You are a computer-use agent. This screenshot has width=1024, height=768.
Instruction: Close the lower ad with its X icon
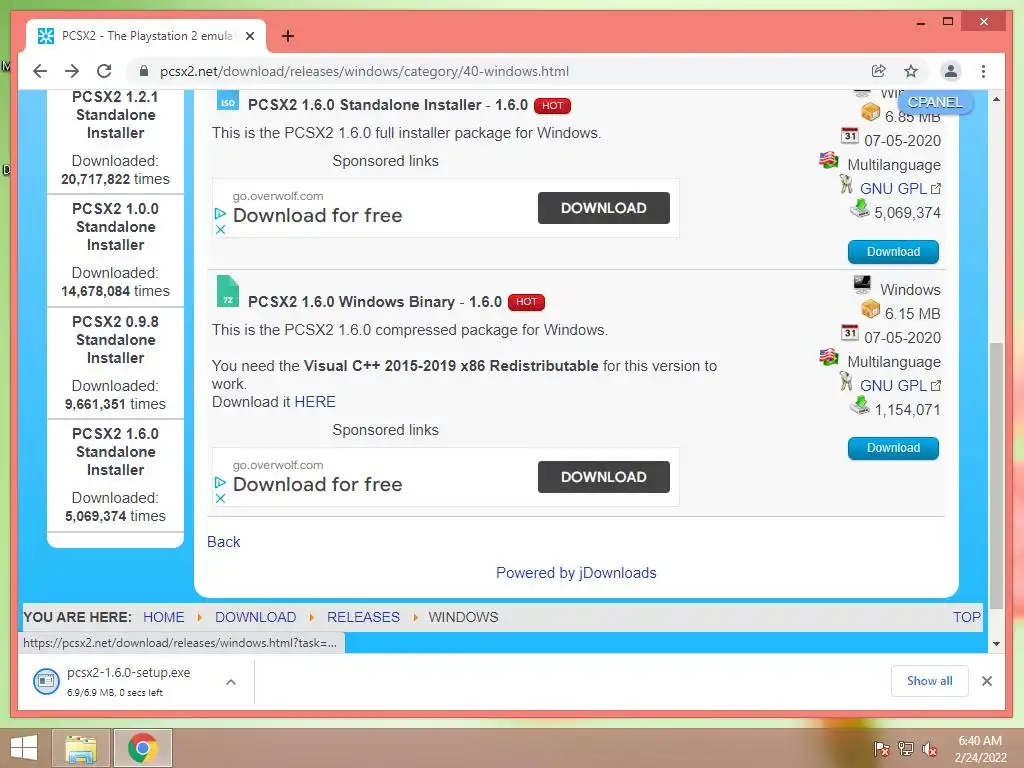220,498
